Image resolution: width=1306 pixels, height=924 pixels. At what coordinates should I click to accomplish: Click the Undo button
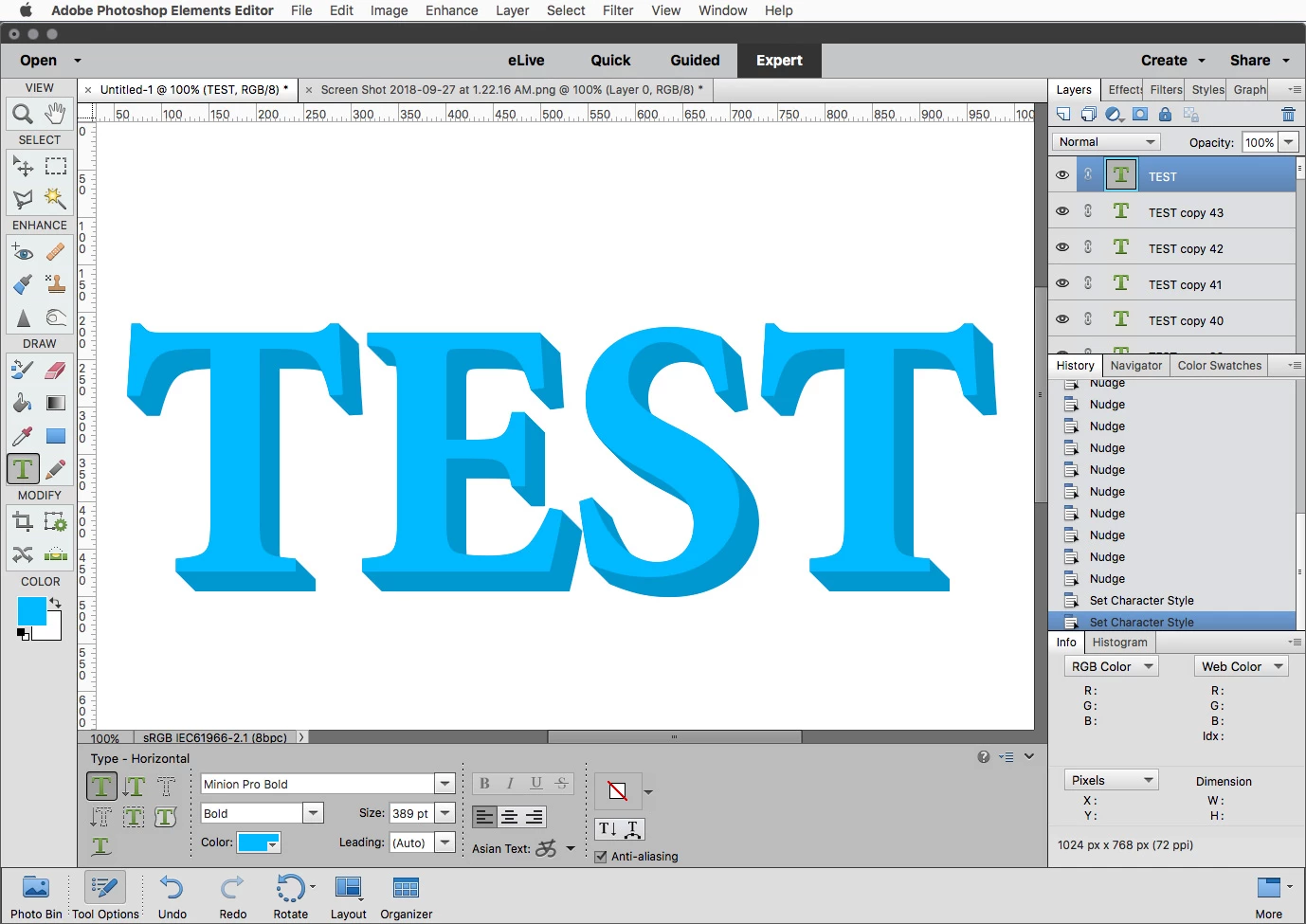172,897
